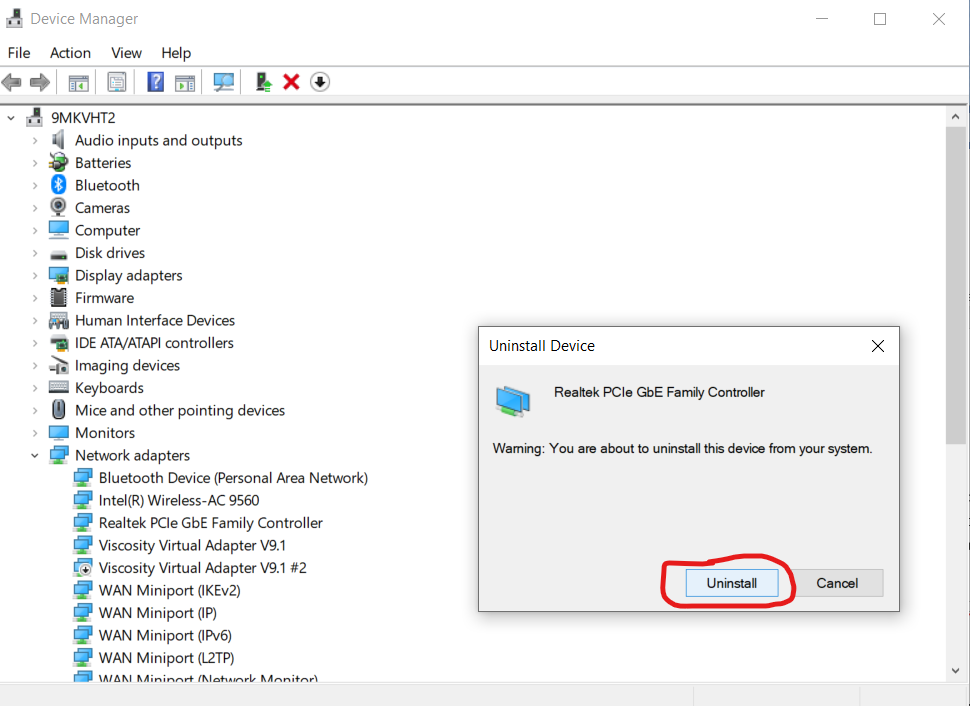Collapse the Network adapters category
970x706 pixels.
point(35,455)
